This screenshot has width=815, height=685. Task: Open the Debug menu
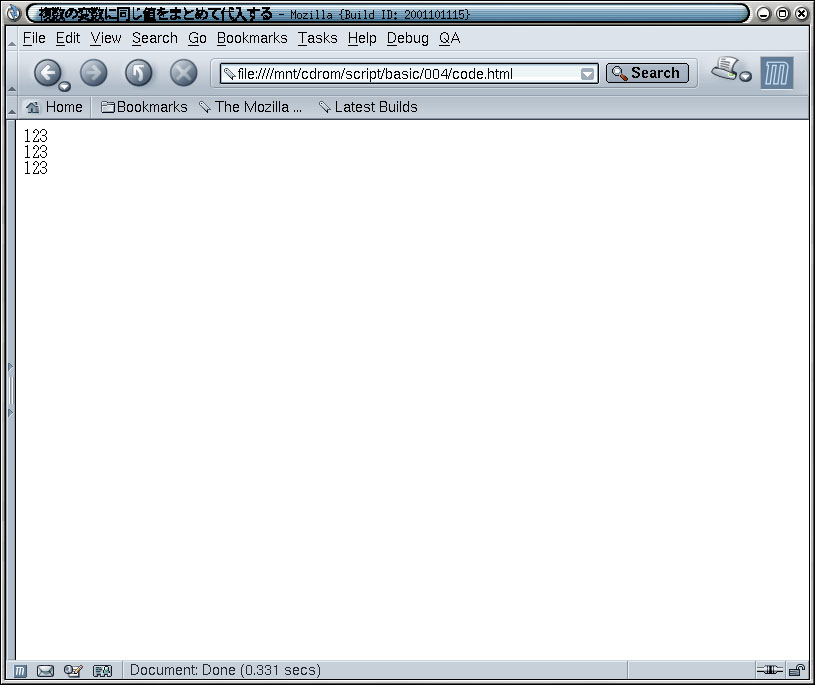[408, 38]
